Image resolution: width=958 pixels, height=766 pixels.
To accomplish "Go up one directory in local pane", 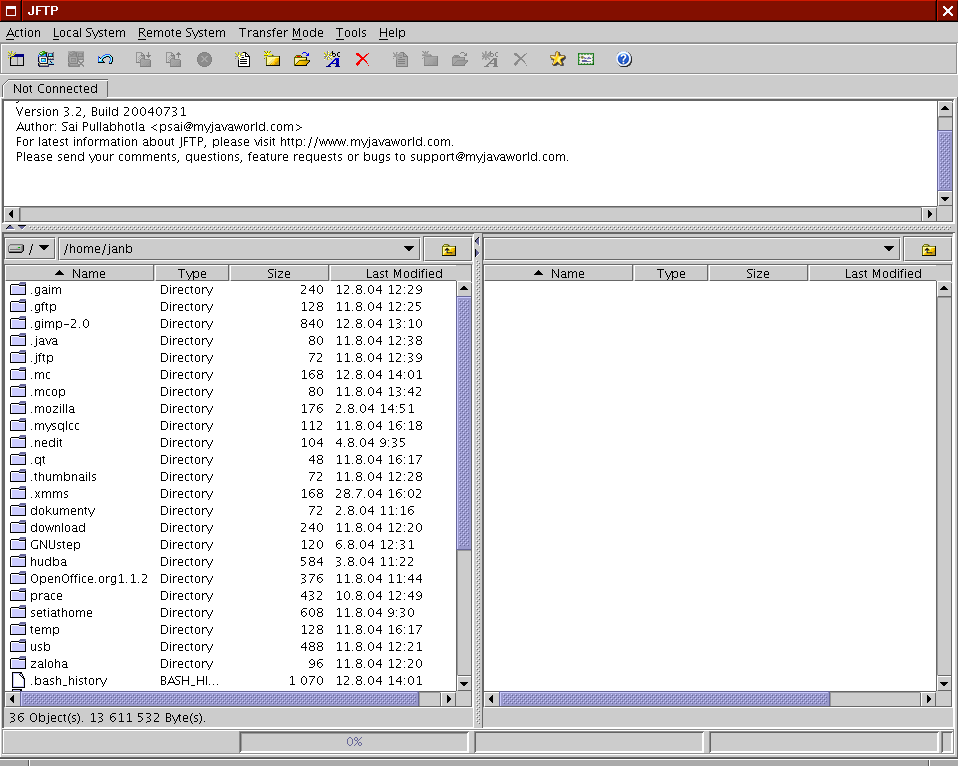I will tap(448, 249).
